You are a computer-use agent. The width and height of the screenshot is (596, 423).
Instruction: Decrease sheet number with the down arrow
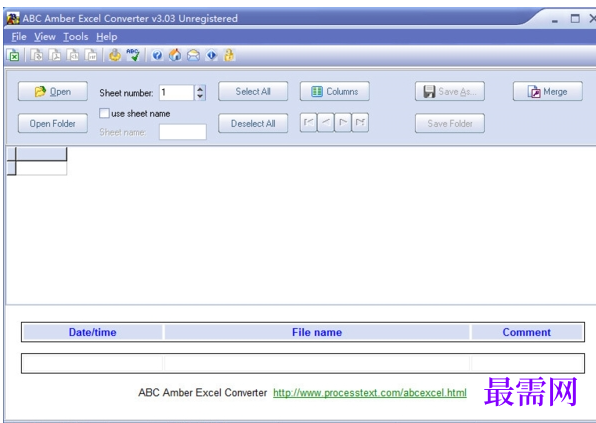pyautogui.click(x=200, y=96)
